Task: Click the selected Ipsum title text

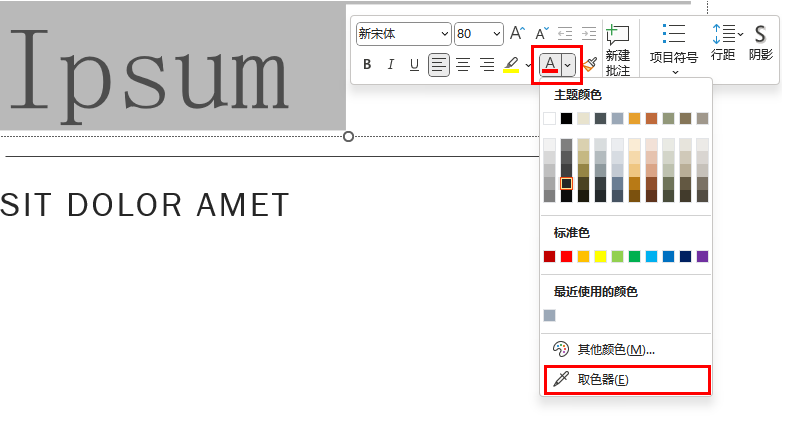Action: tap(150, 76)
